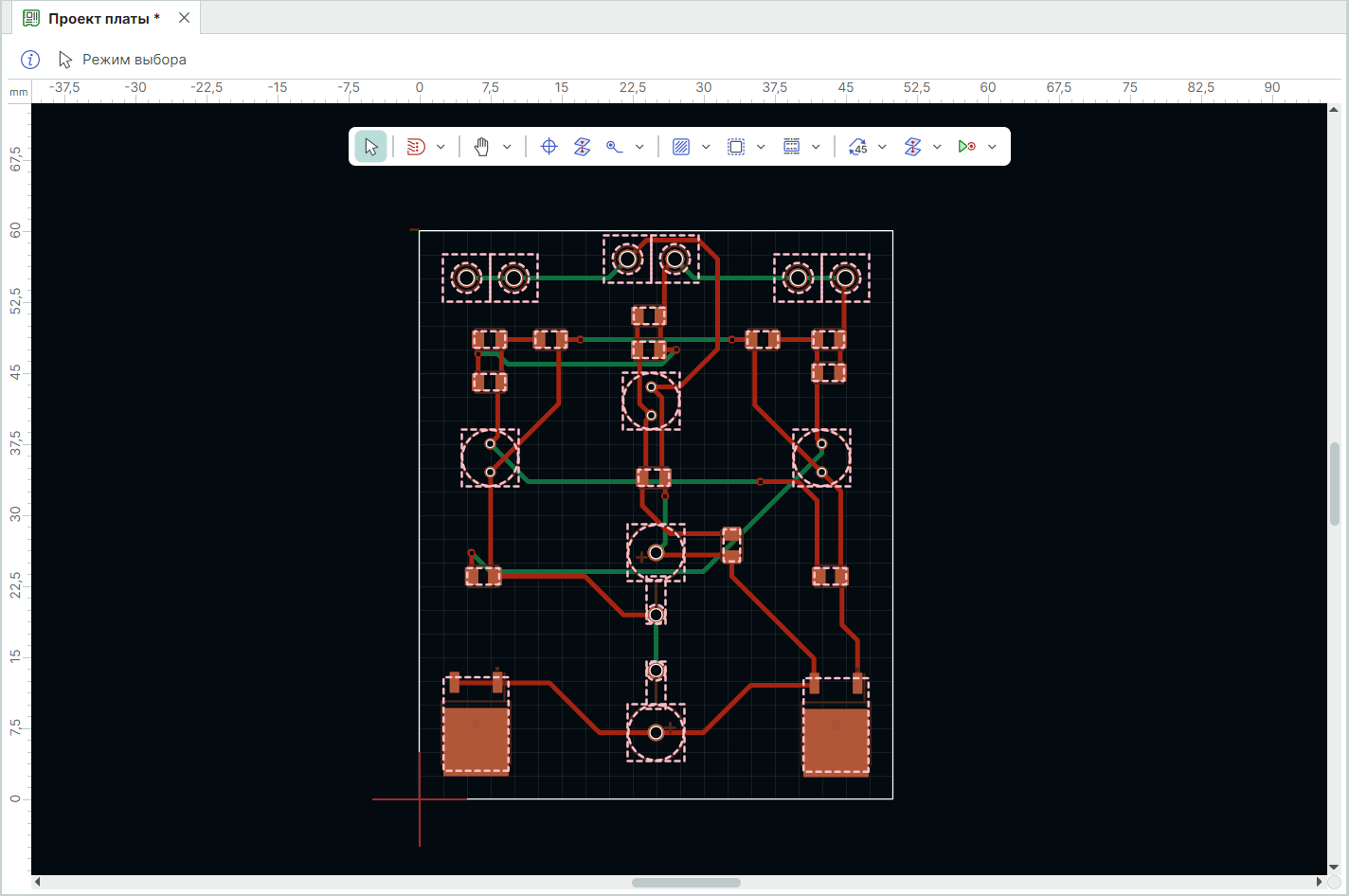The width and height of the screenshot is (1349, 896).
Task: Click the hatched copper fill icon
Action: point(681,147)
